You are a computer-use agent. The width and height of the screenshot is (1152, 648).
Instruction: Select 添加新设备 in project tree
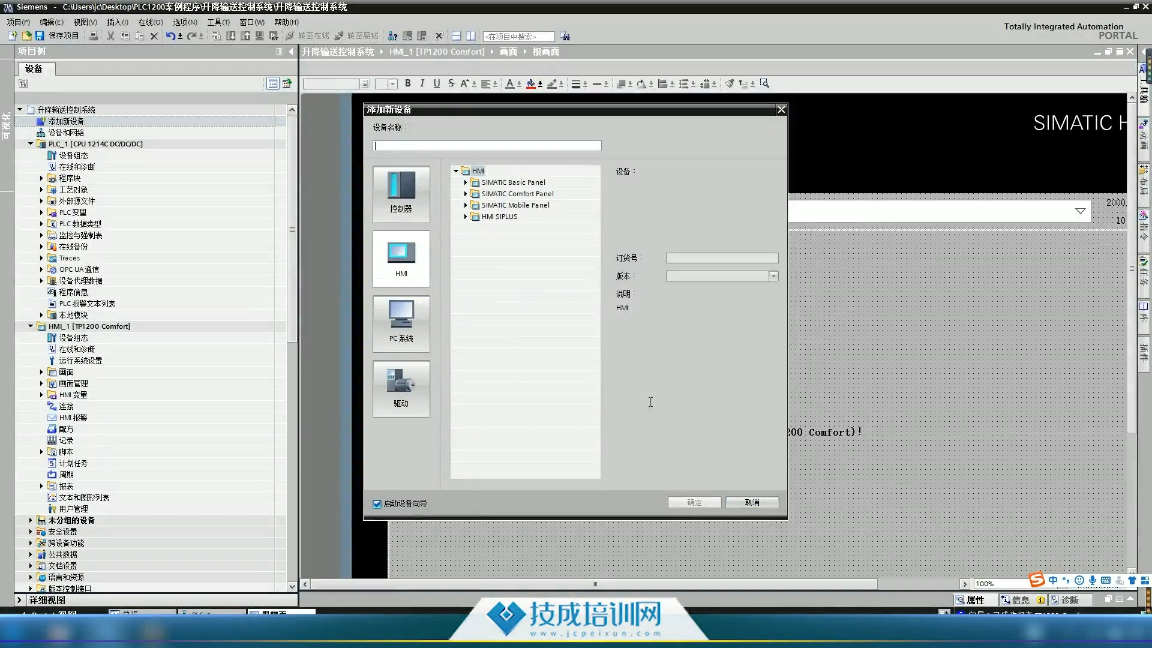pos(66,121)
